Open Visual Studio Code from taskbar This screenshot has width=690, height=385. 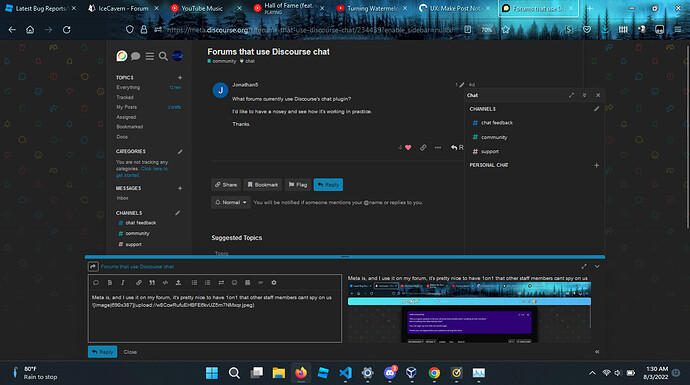click(345, 373)
